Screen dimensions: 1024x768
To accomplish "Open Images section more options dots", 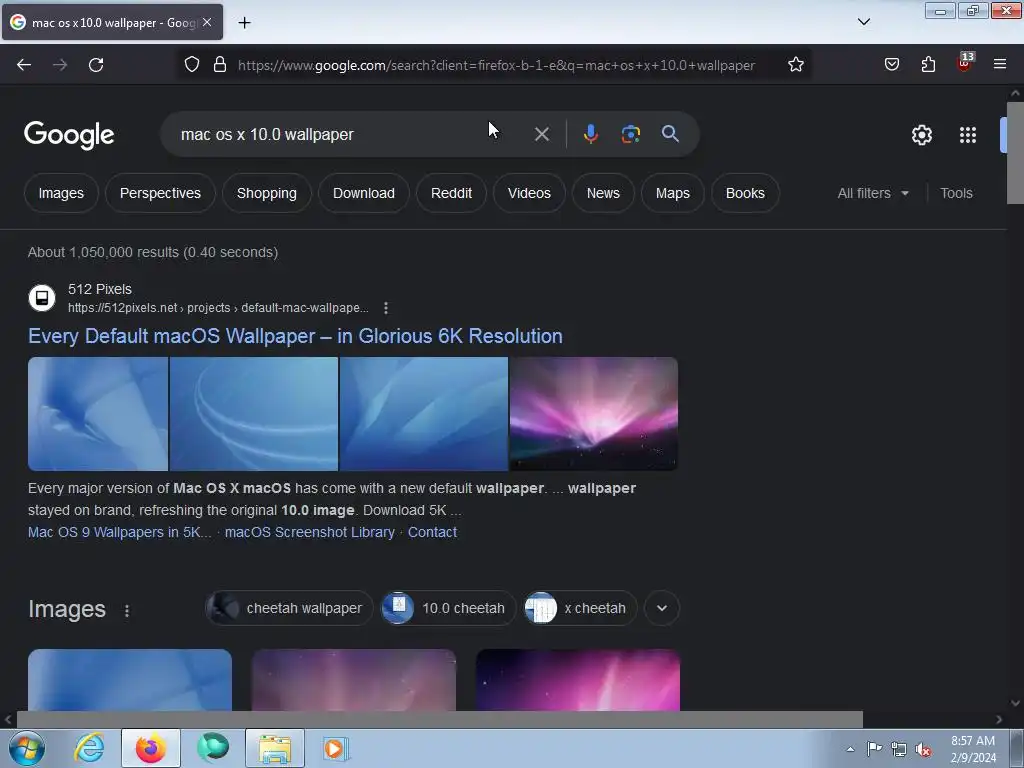I will click(x=127, y=611).
